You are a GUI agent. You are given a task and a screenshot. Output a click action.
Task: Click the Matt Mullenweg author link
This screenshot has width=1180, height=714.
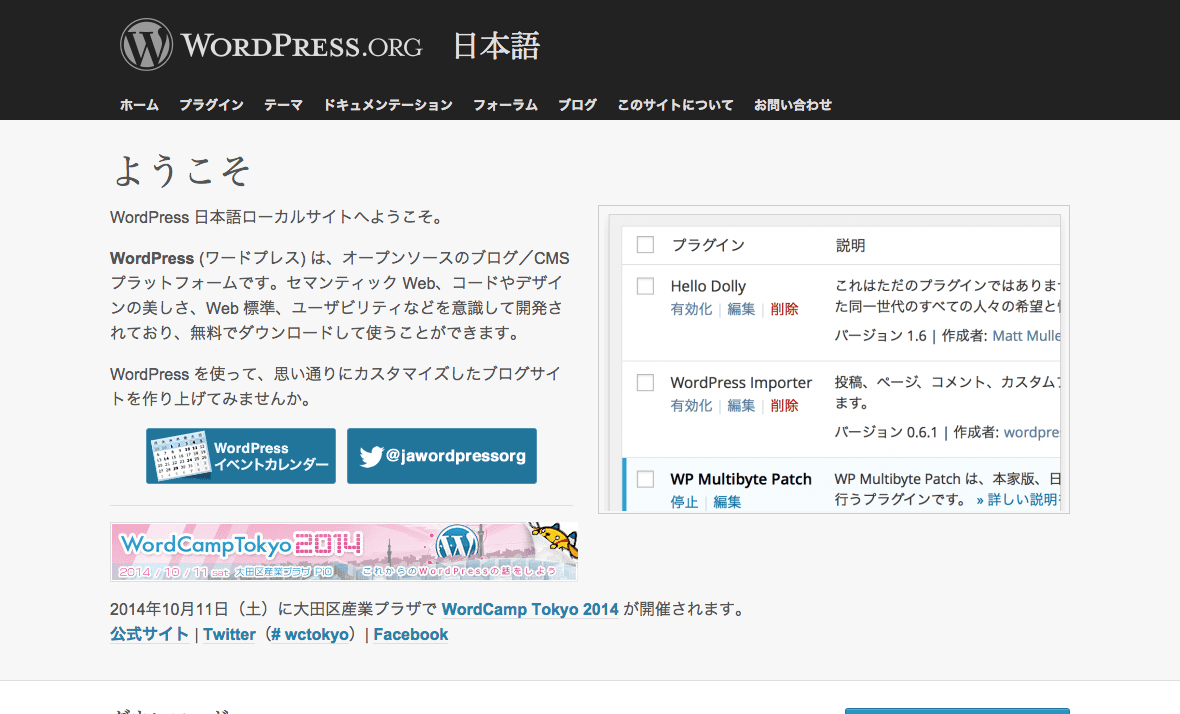click(1026, 336)
